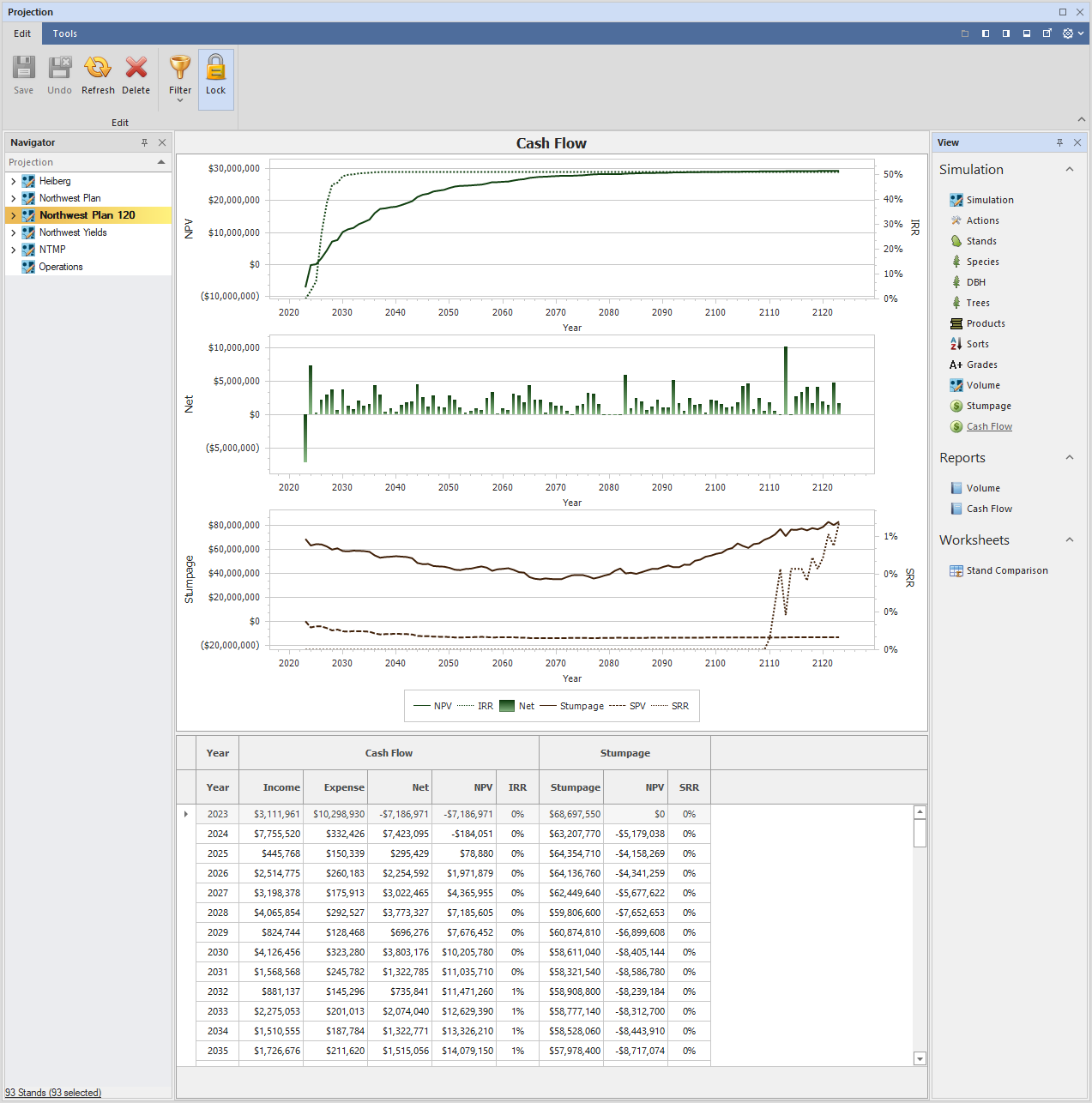Close the Navigator panel

pos(162,142)
